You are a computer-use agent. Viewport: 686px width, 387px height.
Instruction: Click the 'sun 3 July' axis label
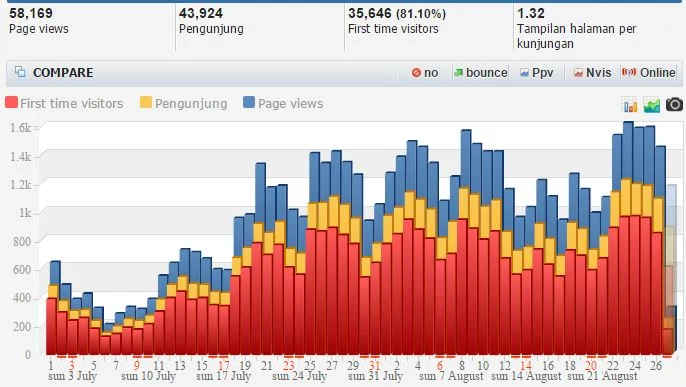[72, 376]
